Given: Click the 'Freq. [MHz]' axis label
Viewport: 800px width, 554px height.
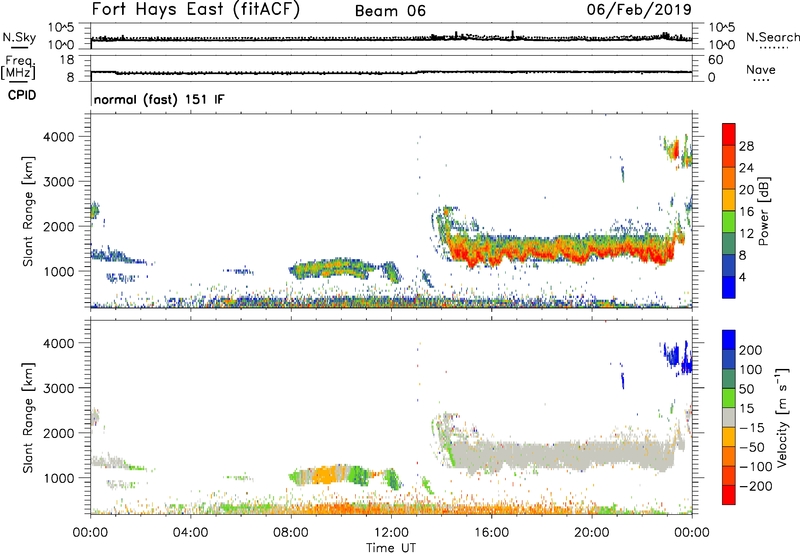Looking at the screenshot, I should [18, 67].
